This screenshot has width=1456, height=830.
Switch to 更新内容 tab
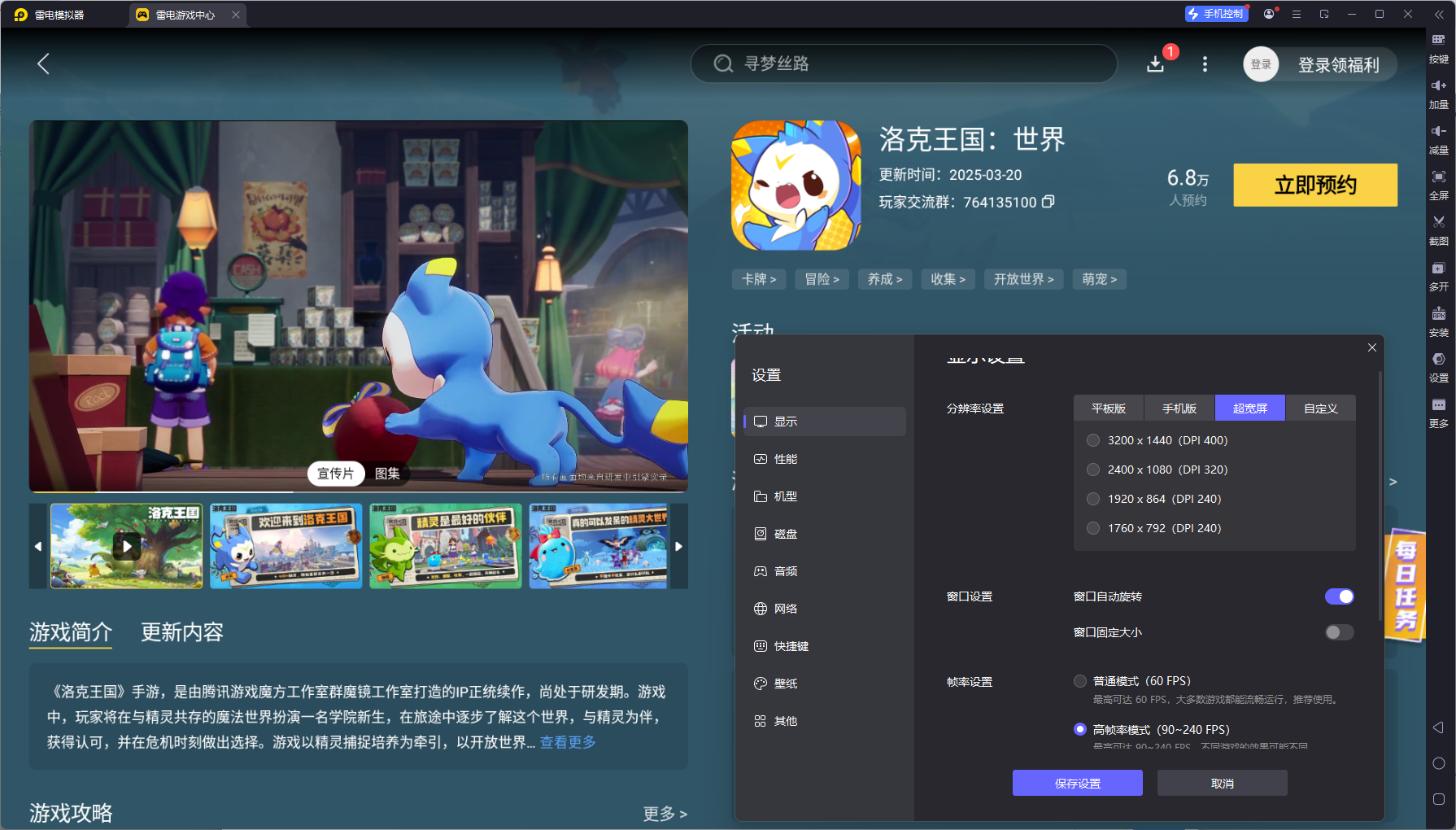click(182, 632)
